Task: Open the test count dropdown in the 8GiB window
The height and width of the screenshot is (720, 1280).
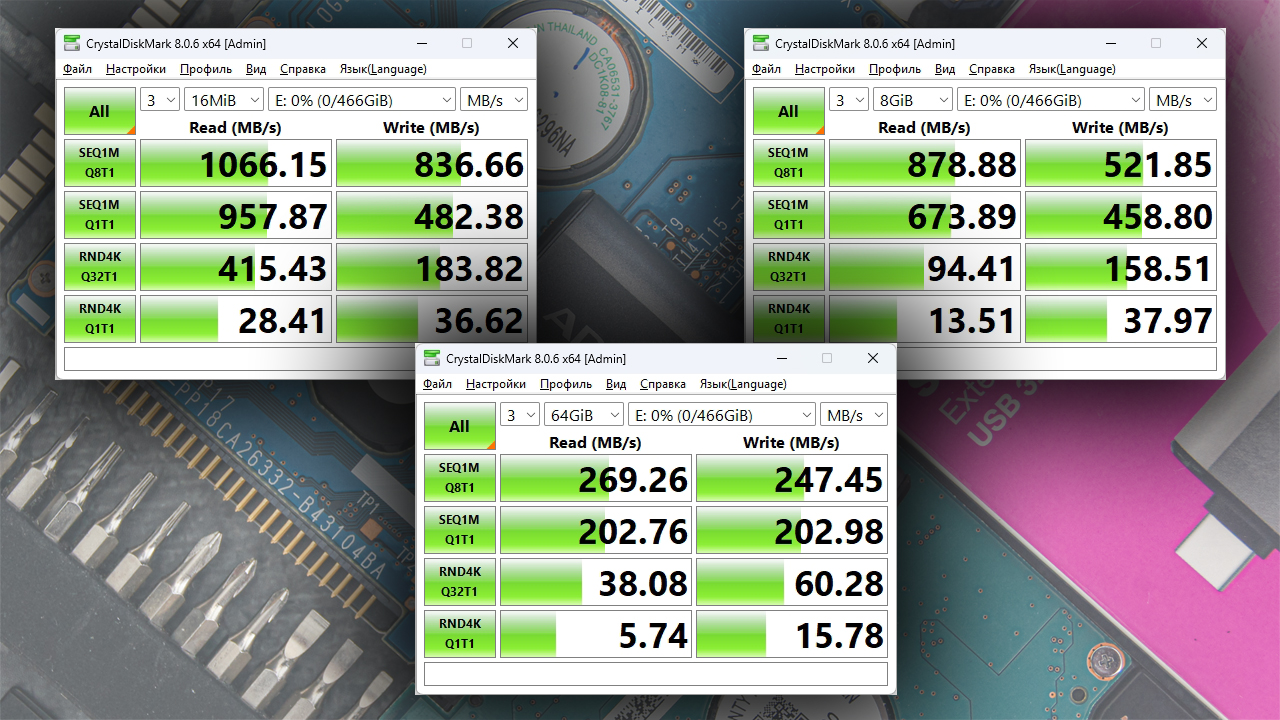Action: click(849, 100)
